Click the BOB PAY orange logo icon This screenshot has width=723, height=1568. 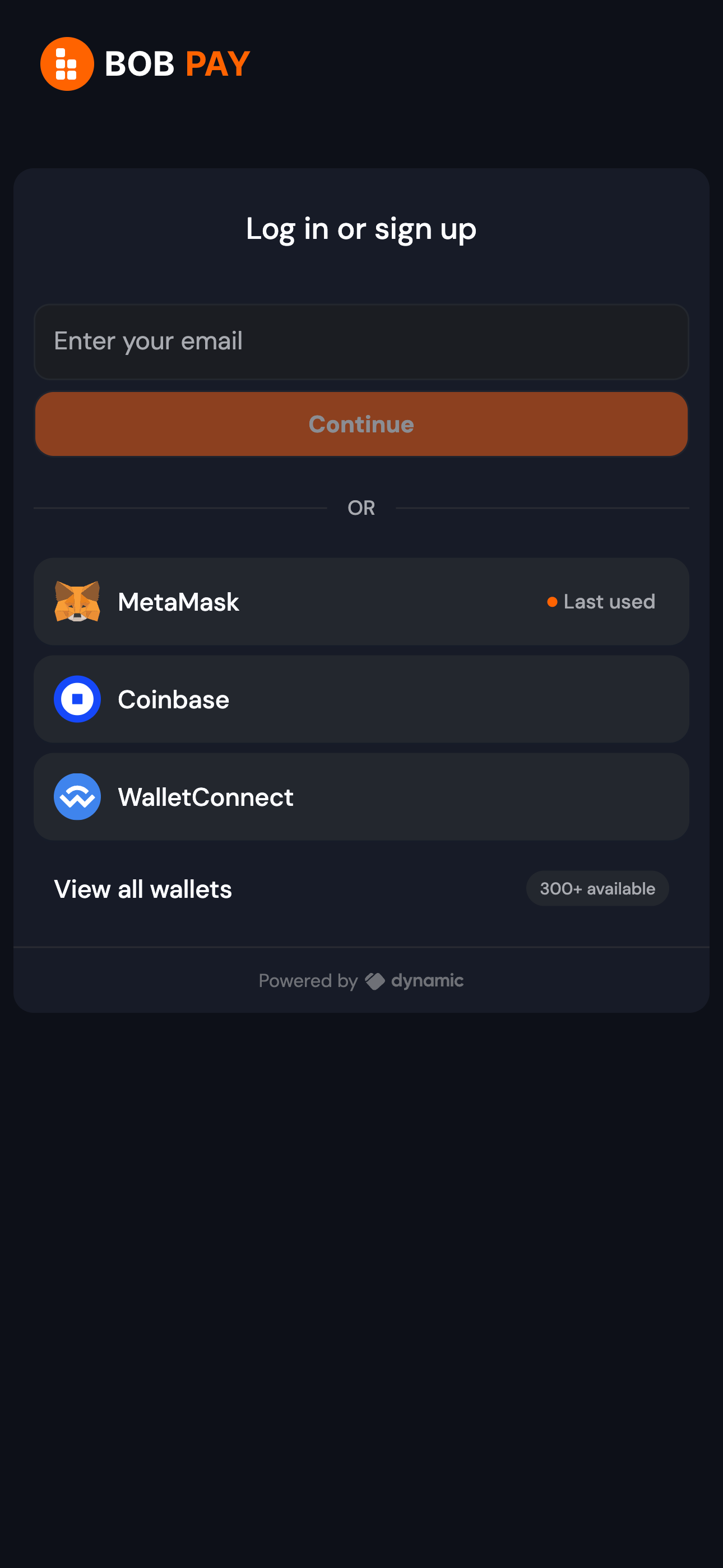pos(67,63)
